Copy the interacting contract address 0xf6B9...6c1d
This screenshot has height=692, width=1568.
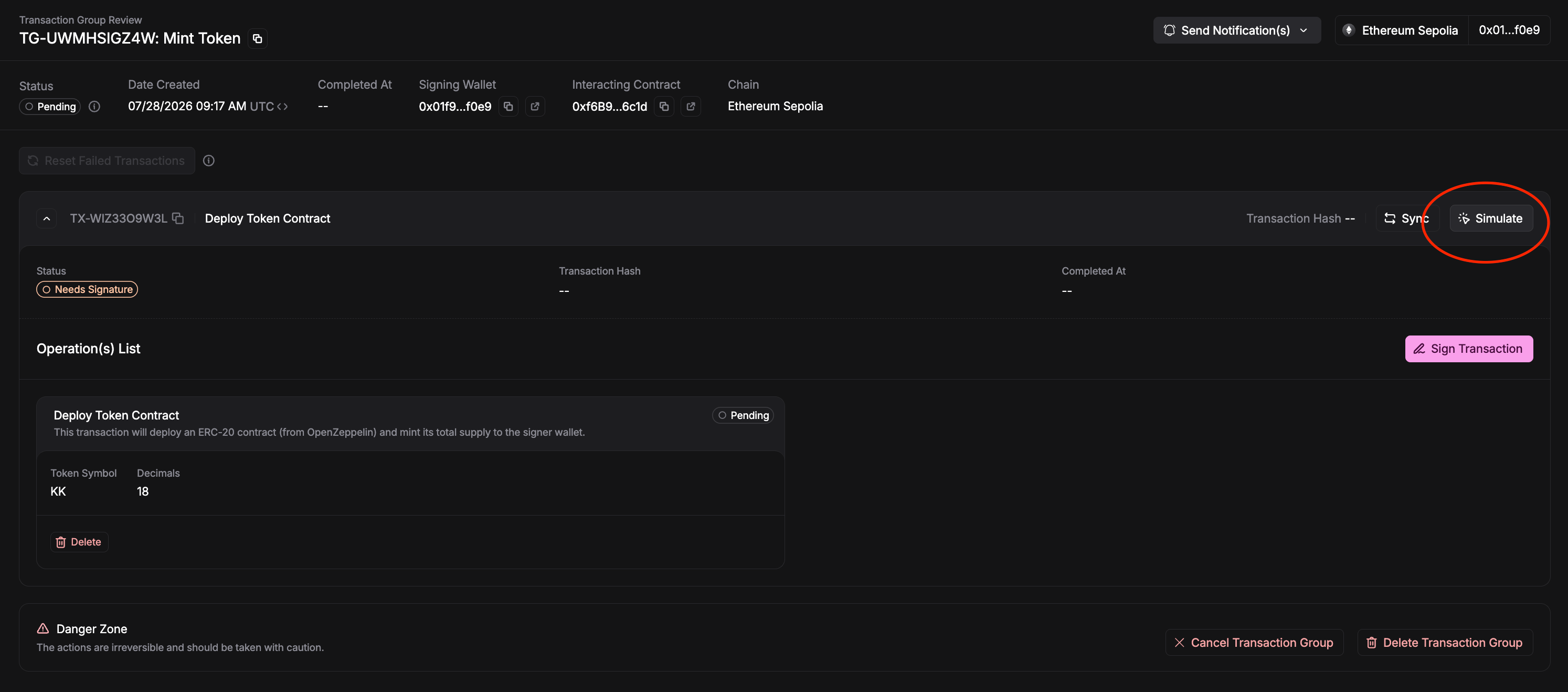664,107
